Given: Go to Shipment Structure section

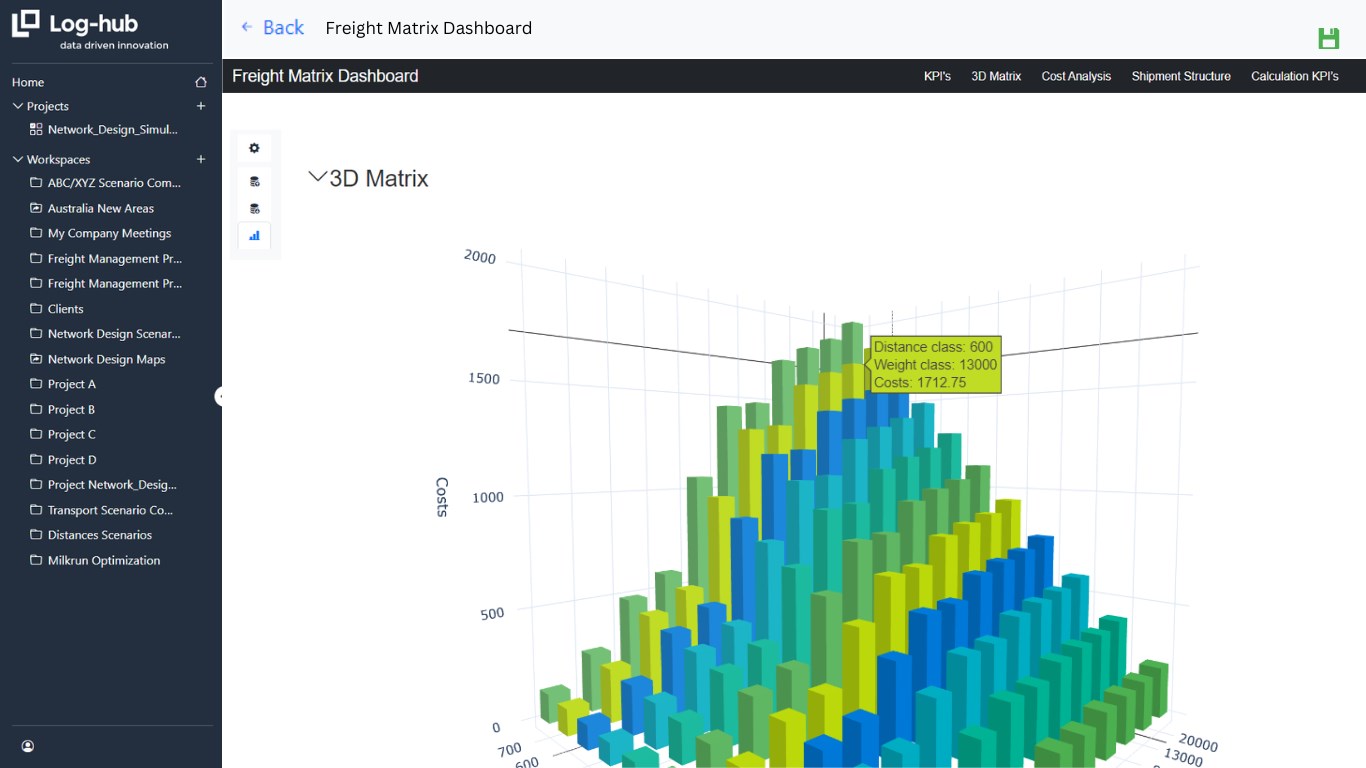Looking at the screenshot, I should (x=1181, y=76).
